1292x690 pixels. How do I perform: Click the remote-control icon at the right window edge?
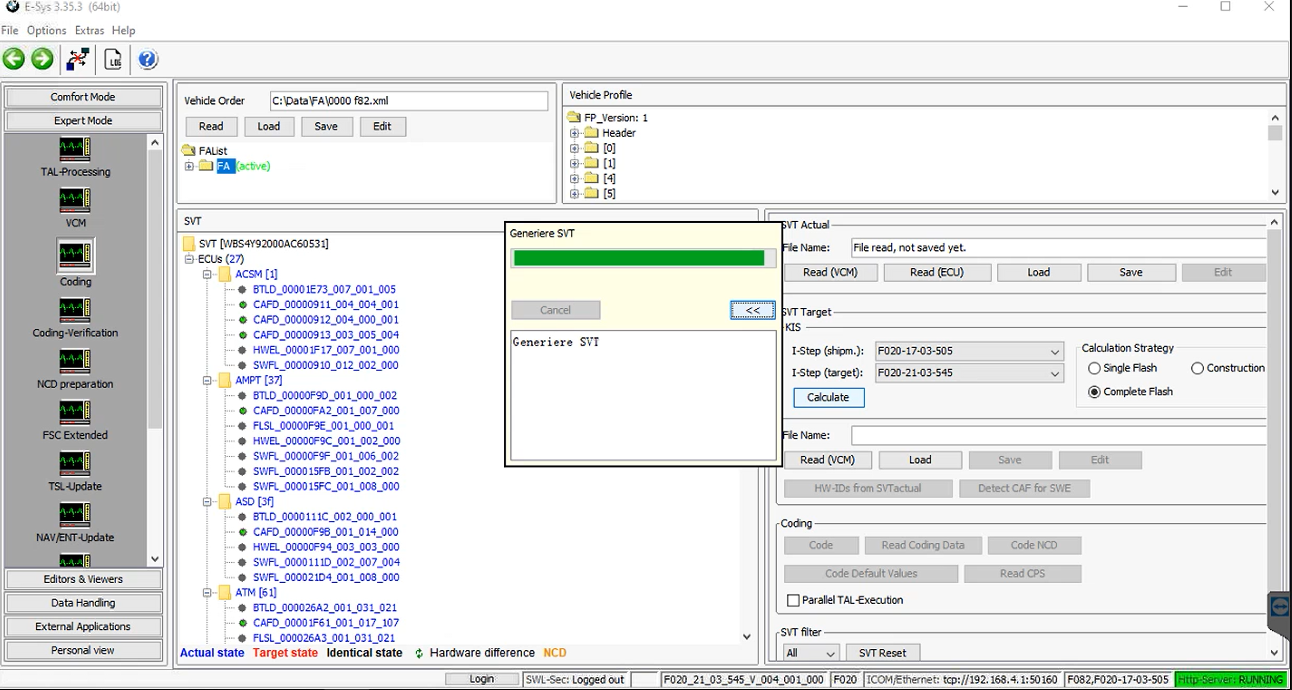[x=1279, y=606]
